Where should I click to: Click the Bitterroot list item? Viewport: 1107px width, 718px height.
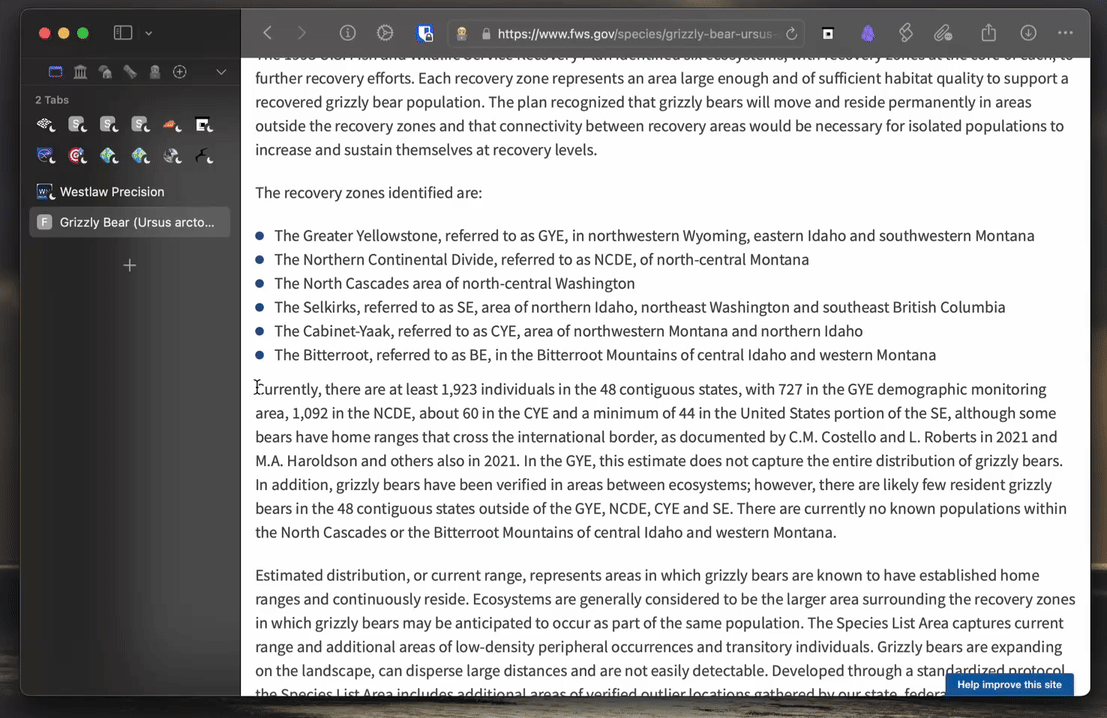click(605, 355)
